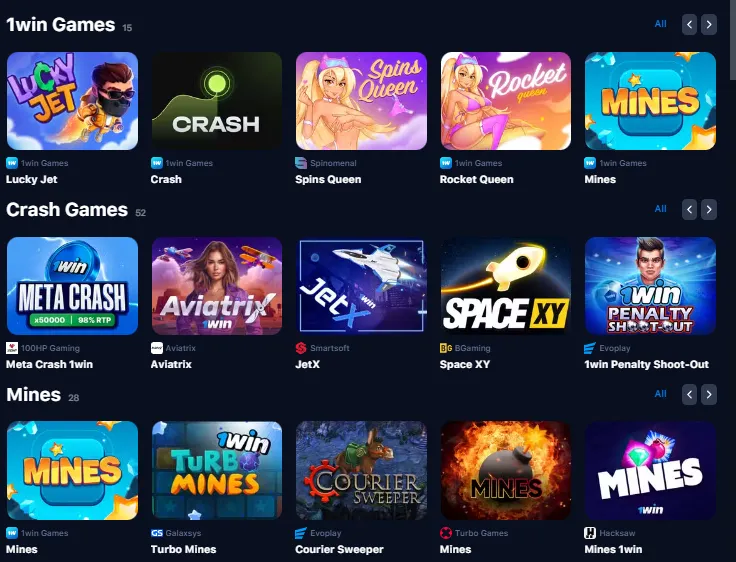Select the Courier Sweeper game tile
Image resolution: width=736 pixels, height=562 pixels.
[361, 470]
